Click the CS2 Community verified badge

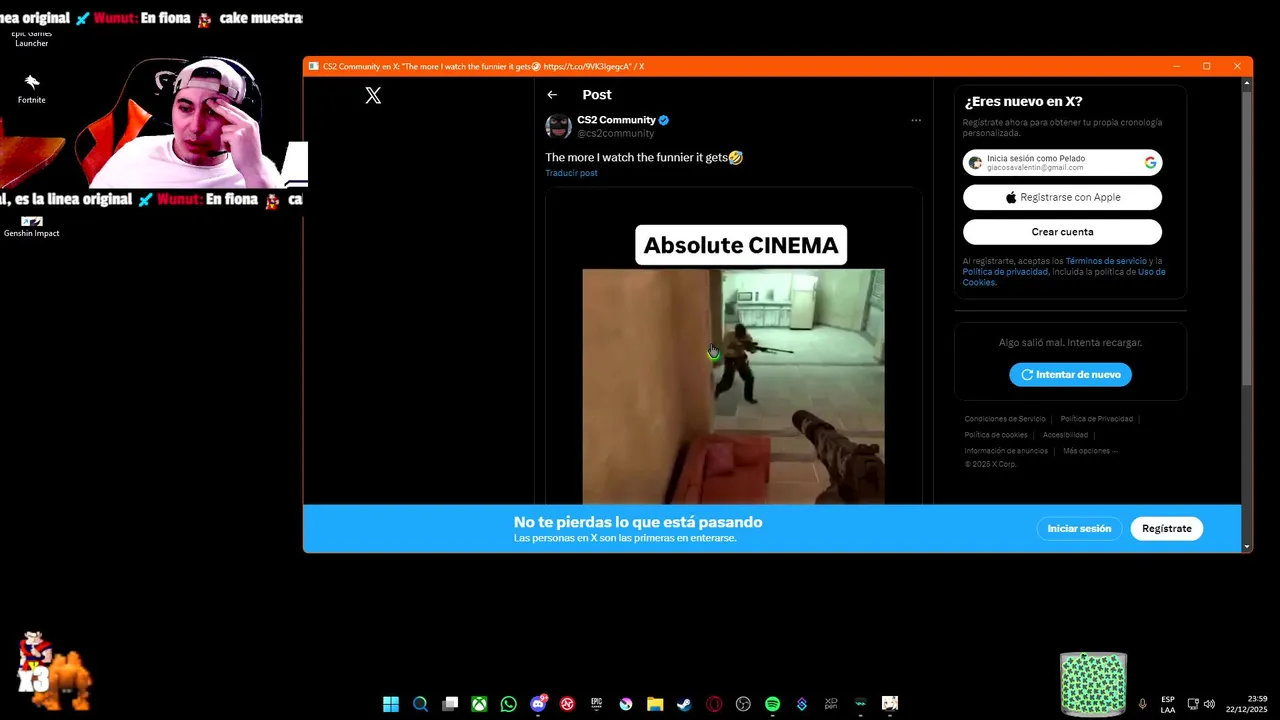point(664,120)
